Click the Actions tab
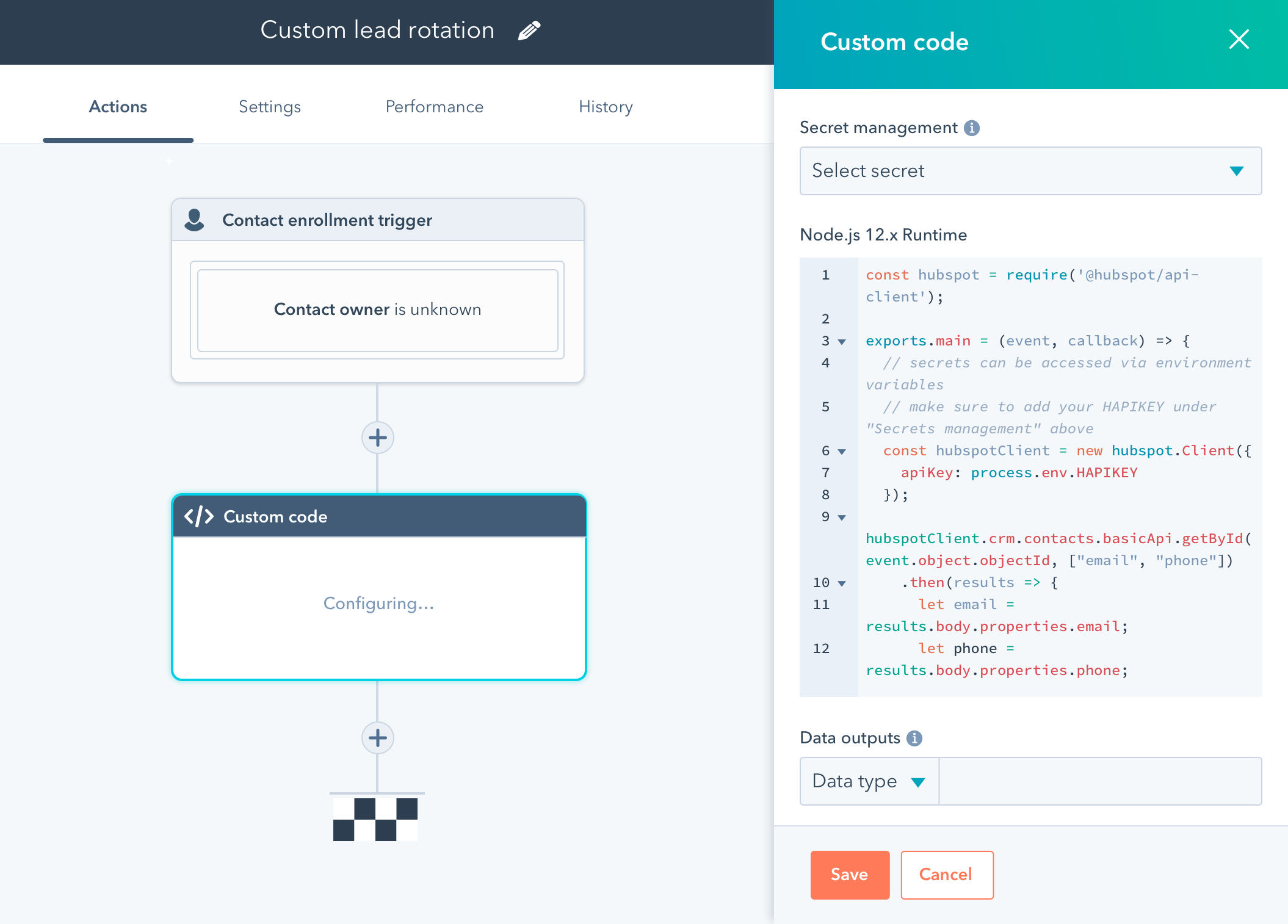The height and width of the screenshot is (924, 1288). (117, 106)
